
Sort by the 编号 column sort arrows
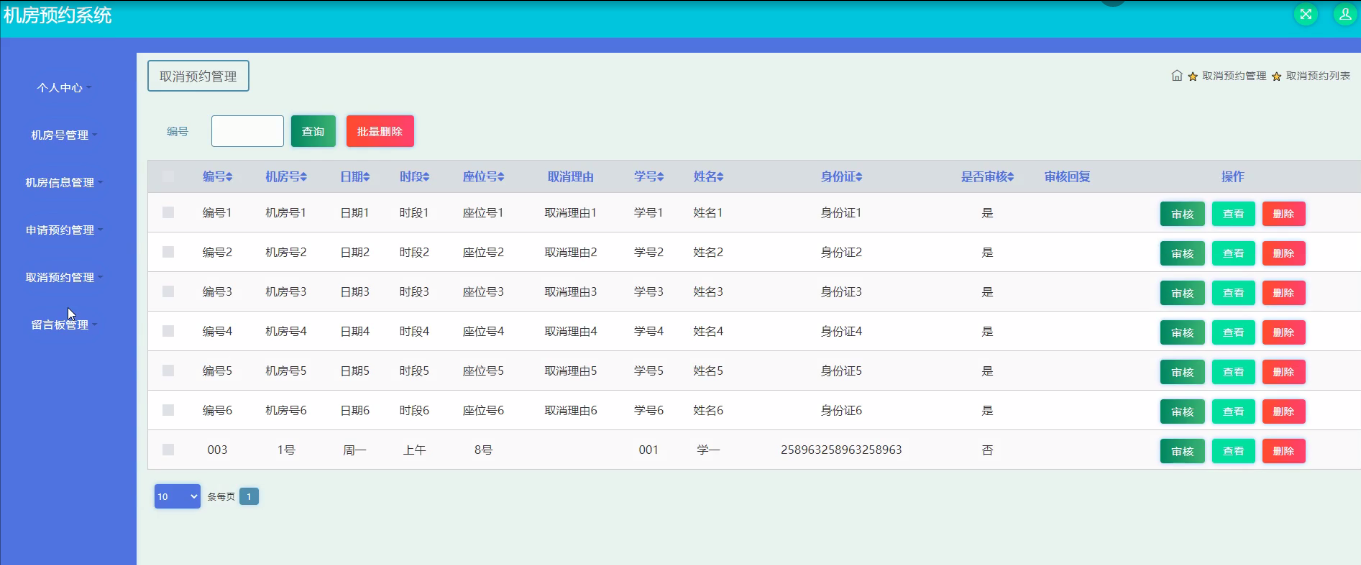point(229,177)
